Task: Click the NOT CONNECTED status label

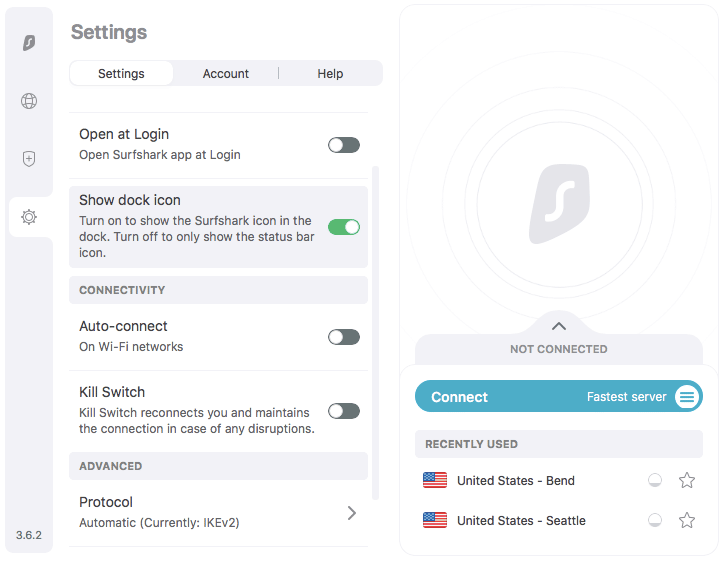Action: (x=559, y=349)
